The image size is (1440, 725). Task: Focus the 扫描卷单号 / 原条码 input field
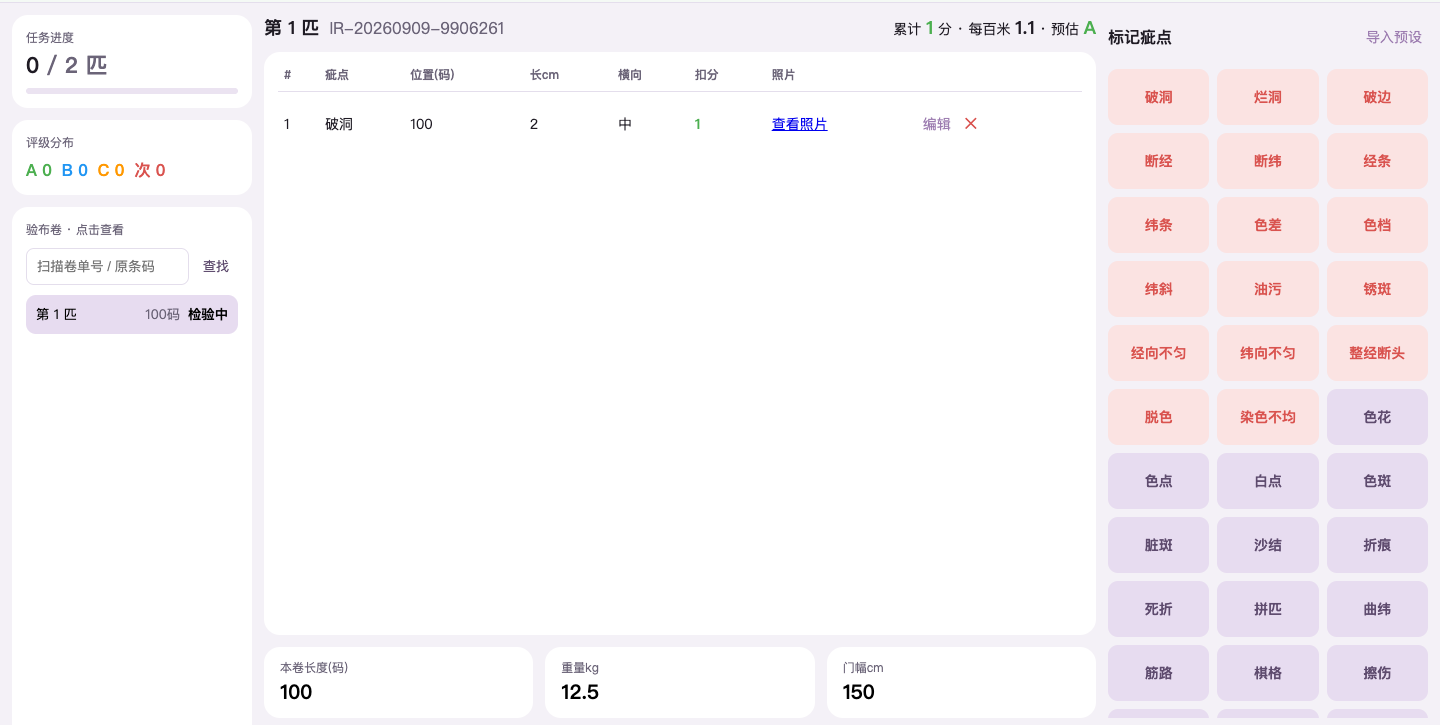[x=107, y=266]
